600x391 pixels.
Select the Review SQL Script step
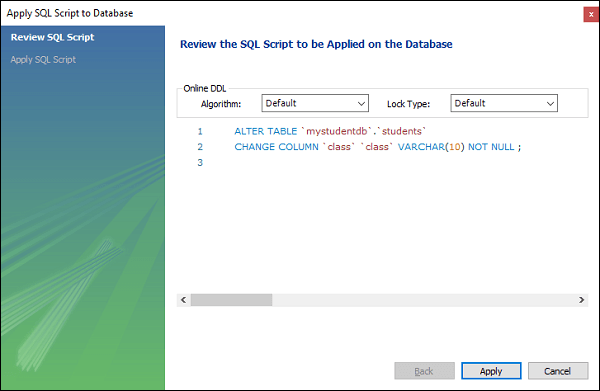pyautogui.click(x=52, y=37)
